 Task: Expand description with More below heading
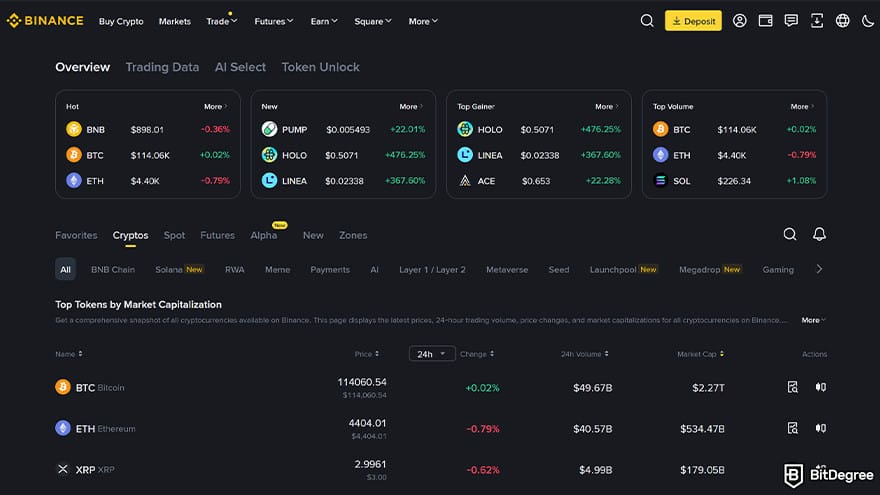tap(813, 320)
